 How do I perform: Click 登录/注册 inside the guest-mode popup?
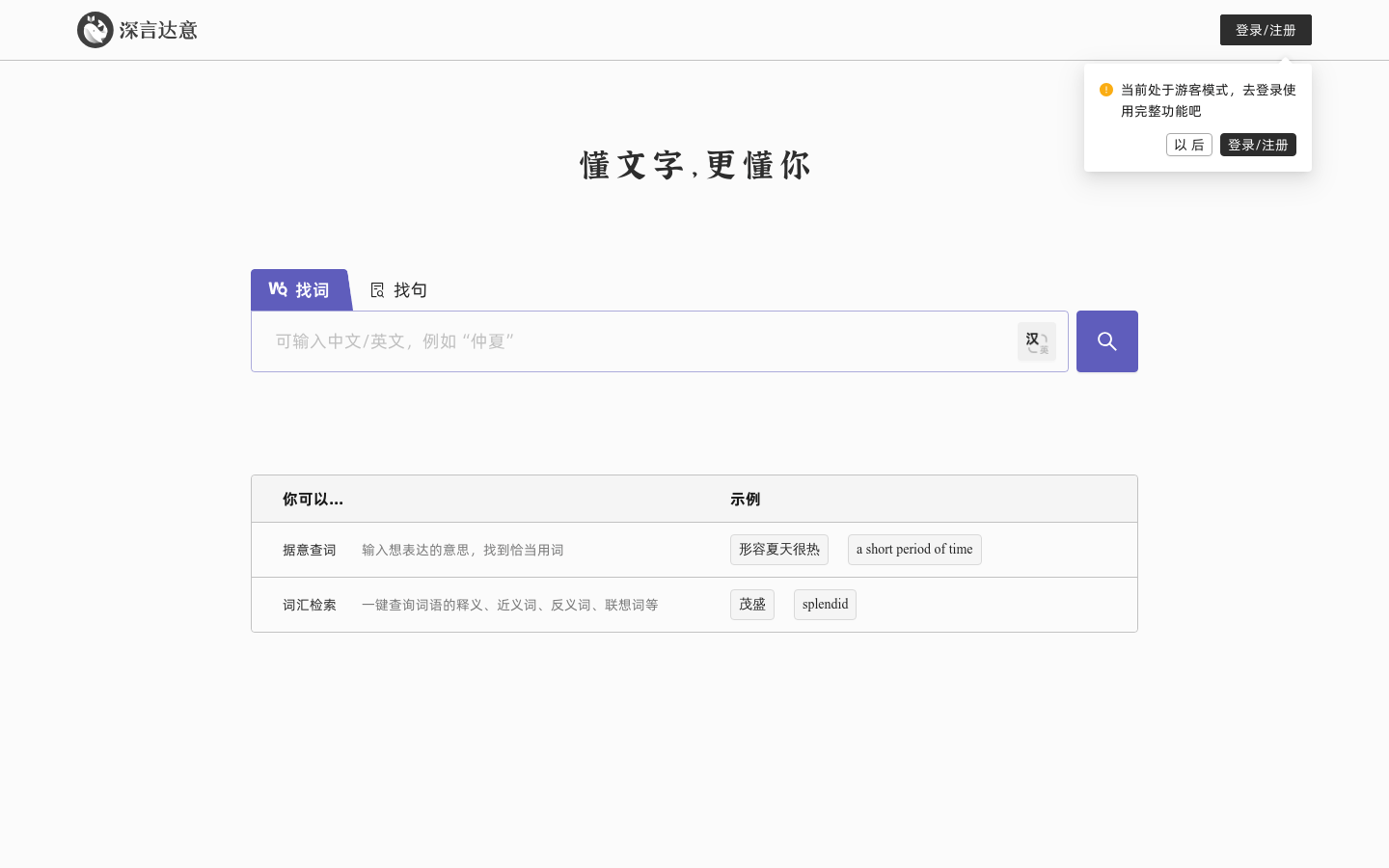1258,145
